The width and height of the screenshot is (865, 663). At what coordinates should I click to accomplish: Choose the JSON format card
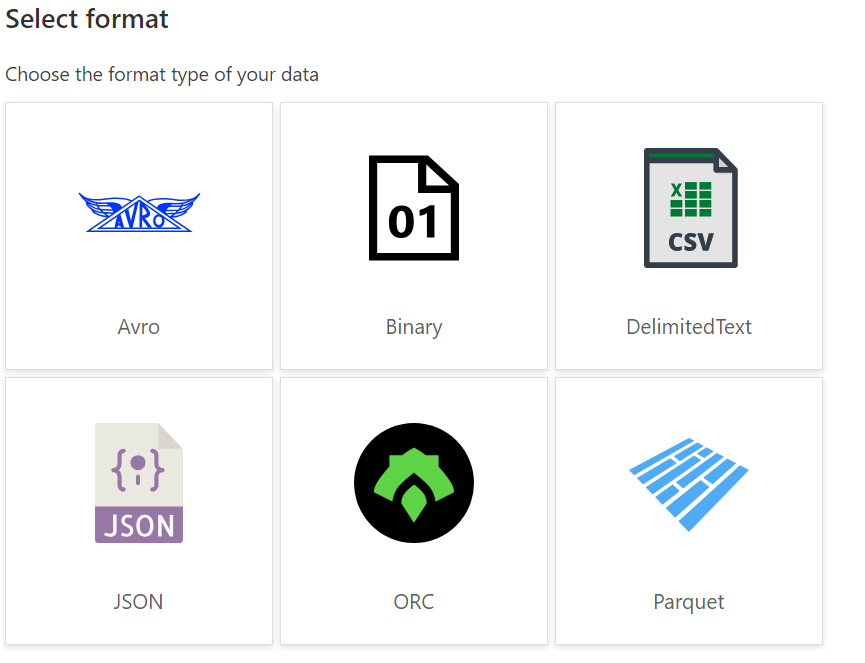(139, 511)
